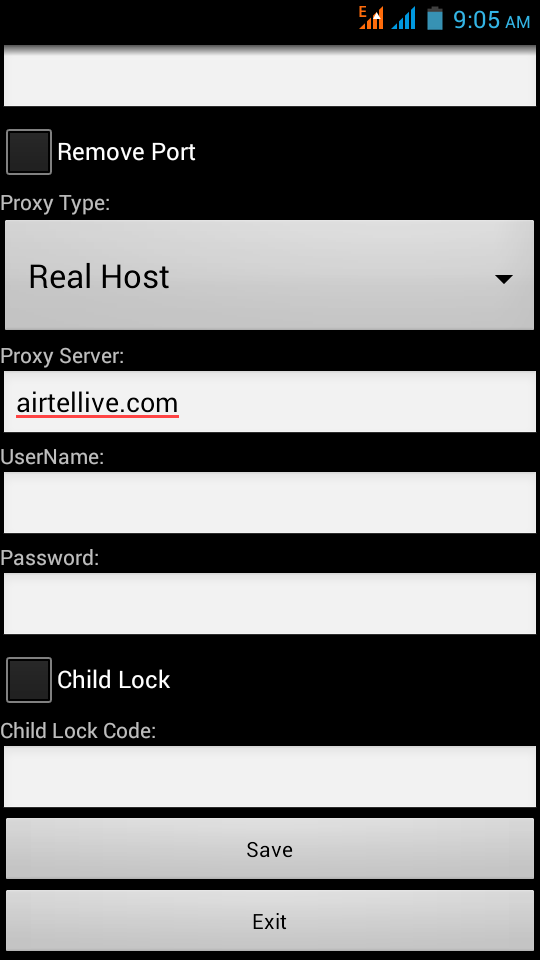Save the proxy settings
Image resolution: width=540 pixels, height=960 pixels.
click(x=269, y=849)
